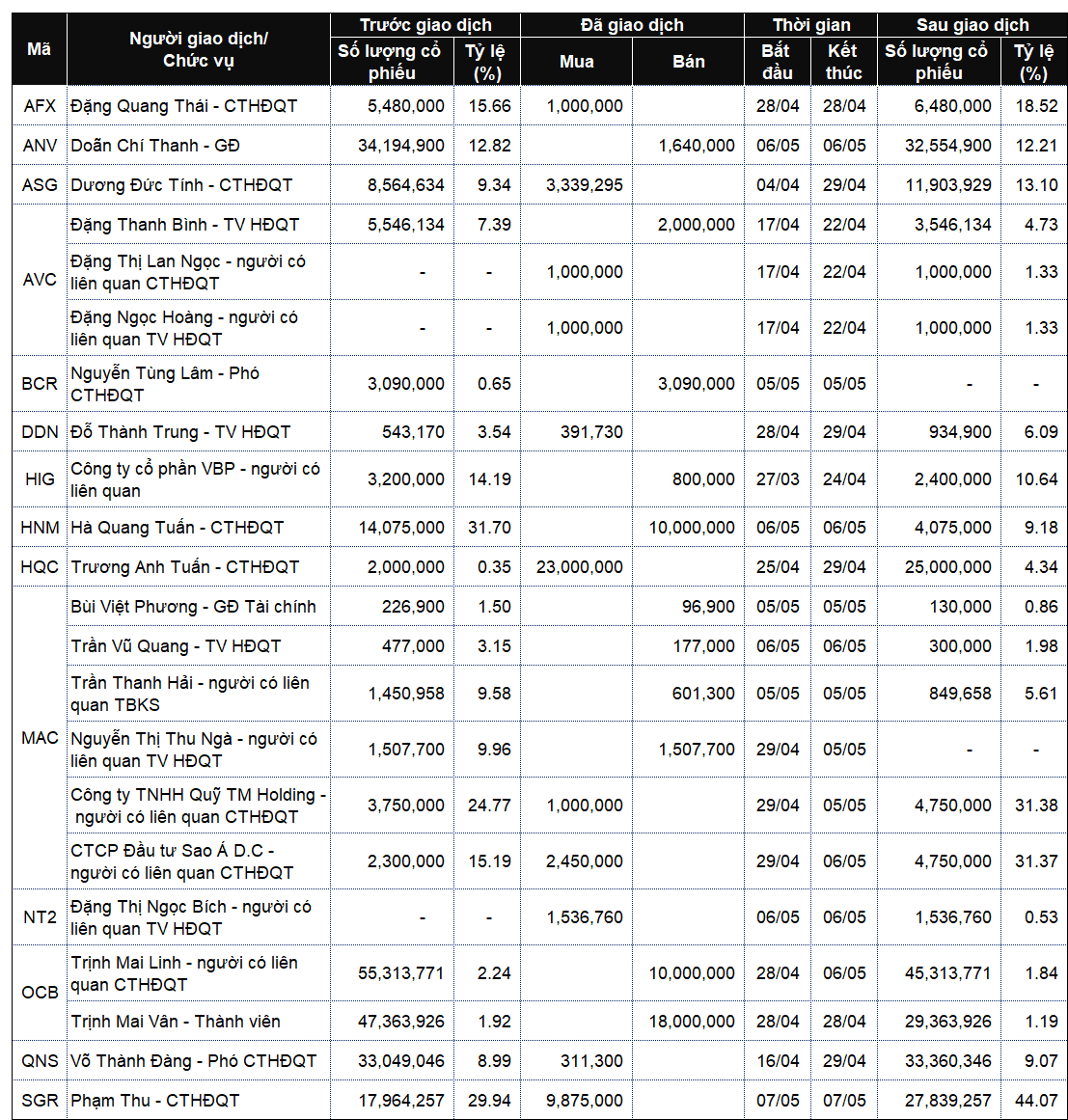Screen dimensions: 1068x1120
Task: Click the AVC ticker cell
Action: pyautogui.click(x=40, y=280)
